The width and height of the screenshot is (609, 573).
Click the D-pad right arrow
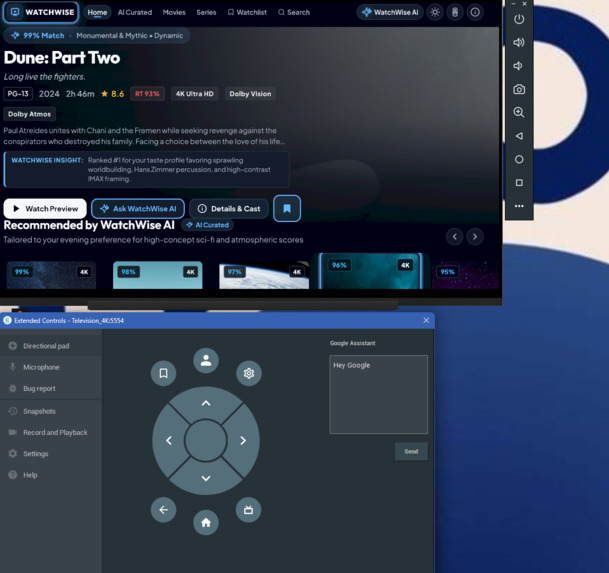coord(243,441)
